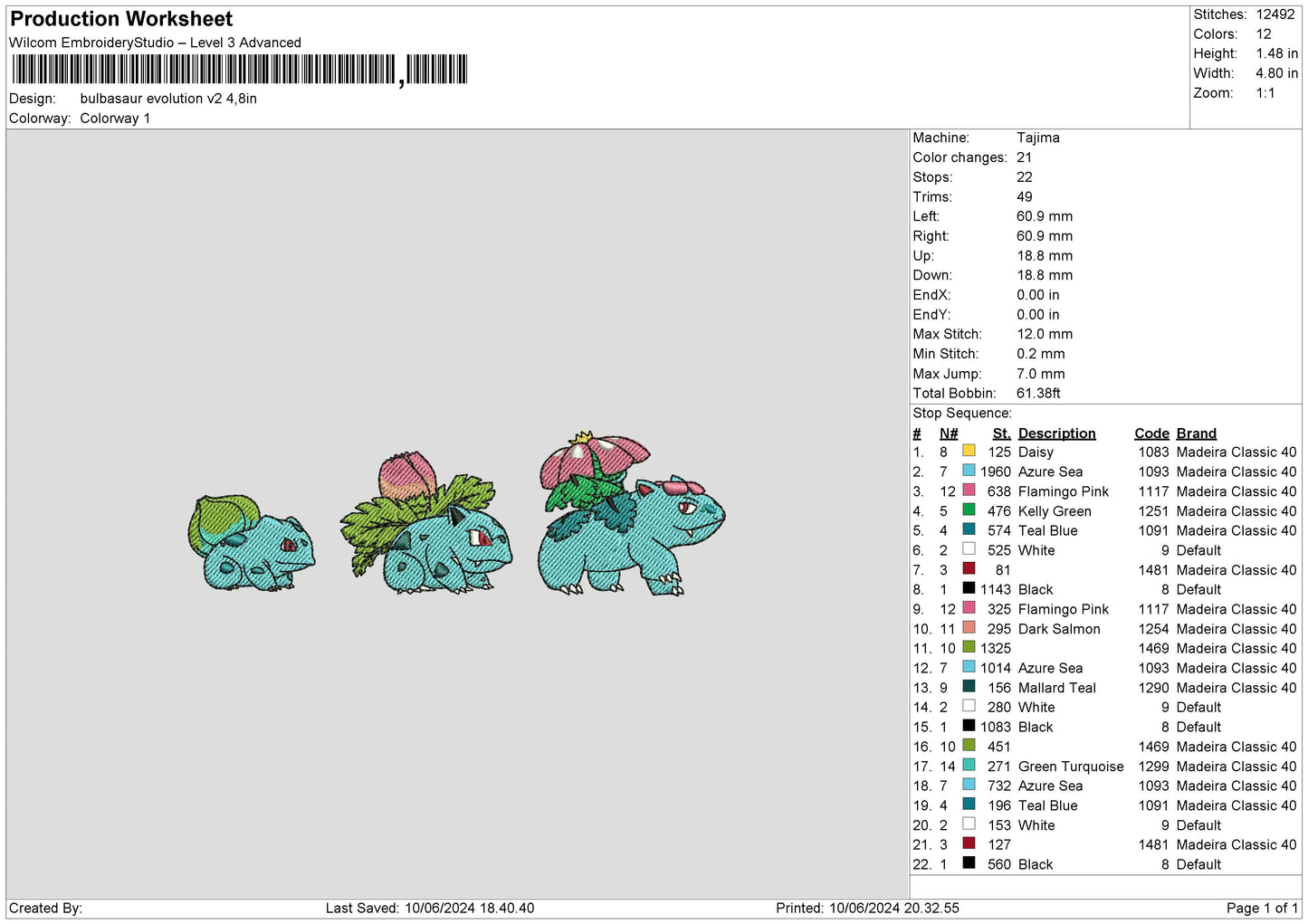Click the 'Description' column header
Viewport: 1308px width, 924px height.
coord(1057,433)
